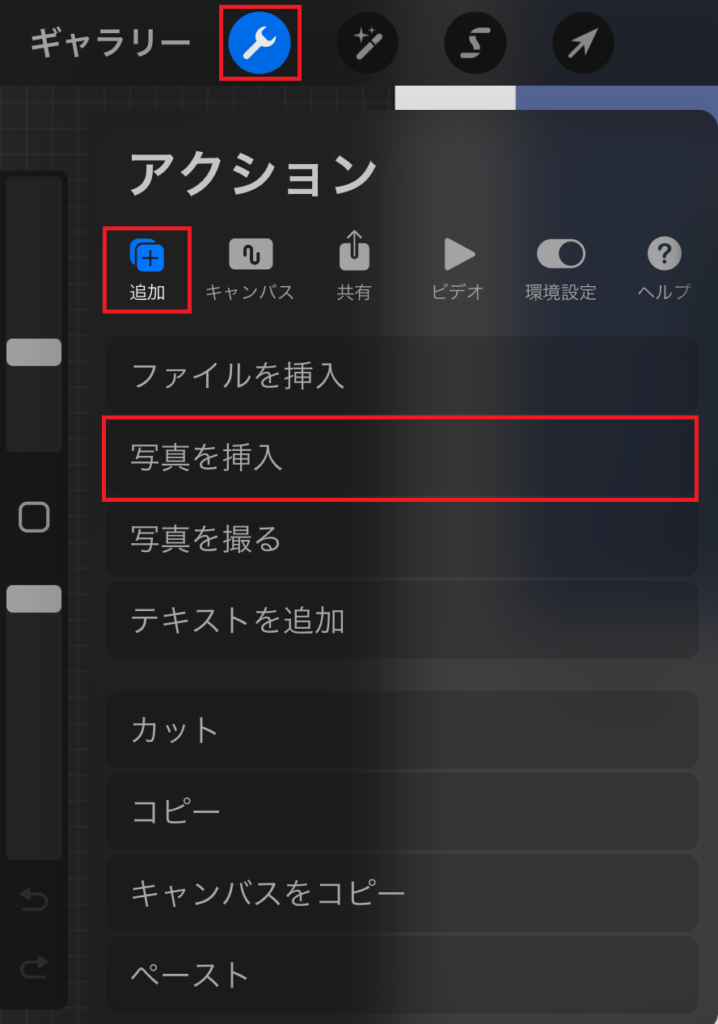Switch to the 追加 tab

pos(147,270)
